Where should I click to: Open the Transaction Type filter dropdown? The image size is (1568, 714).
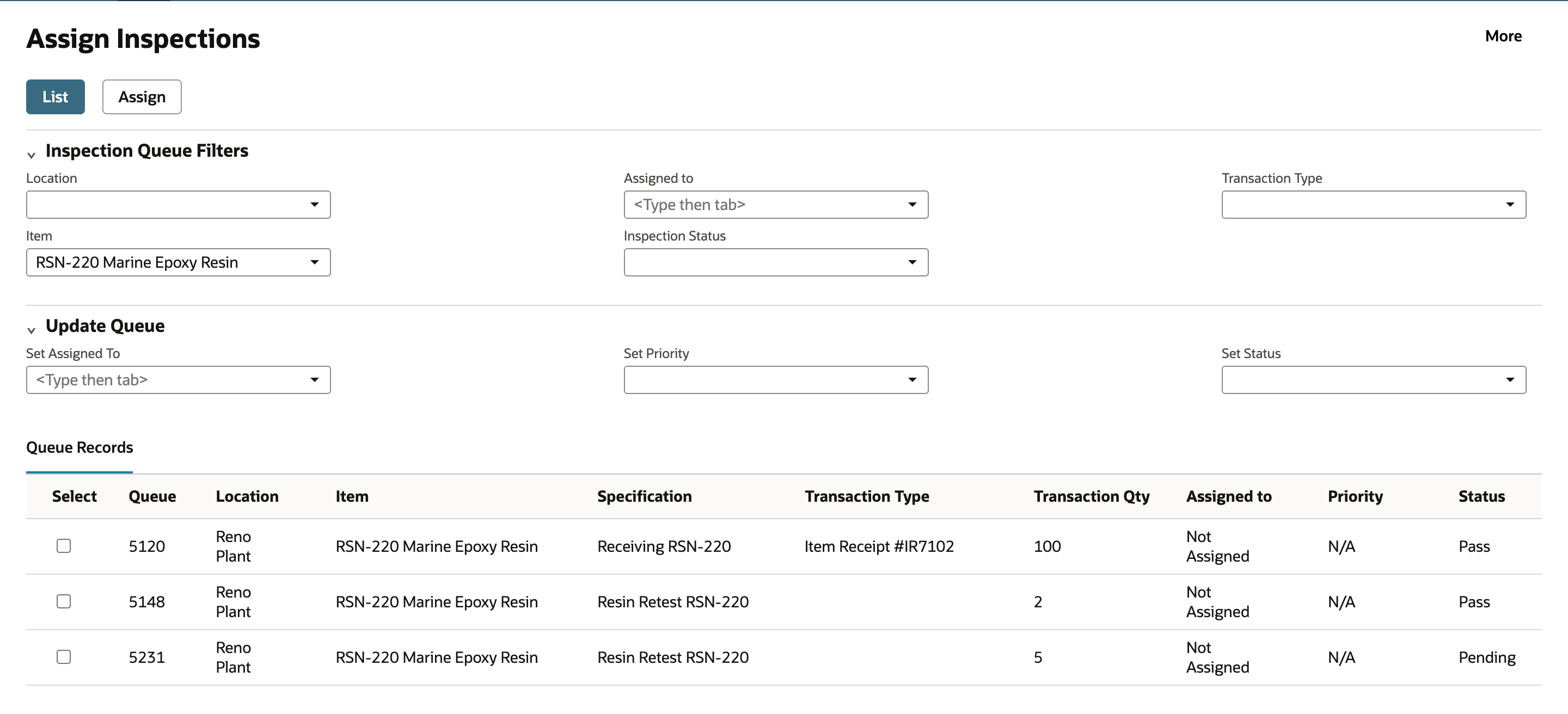point(1373,204)
